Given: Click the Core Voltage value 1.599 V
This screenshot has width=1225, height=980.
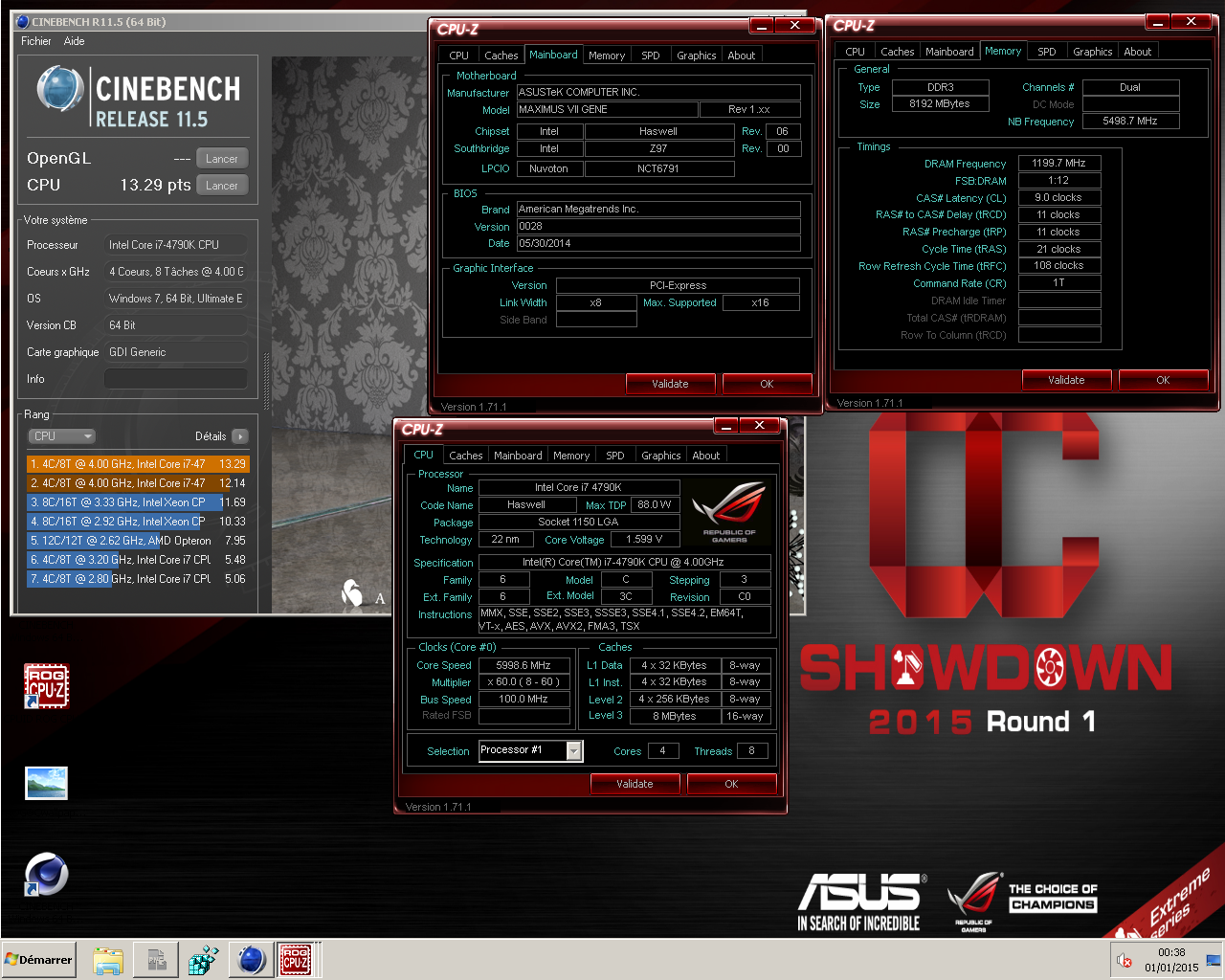Looking at the screenshot, I should pyautogui.click(x=645, y=540).
